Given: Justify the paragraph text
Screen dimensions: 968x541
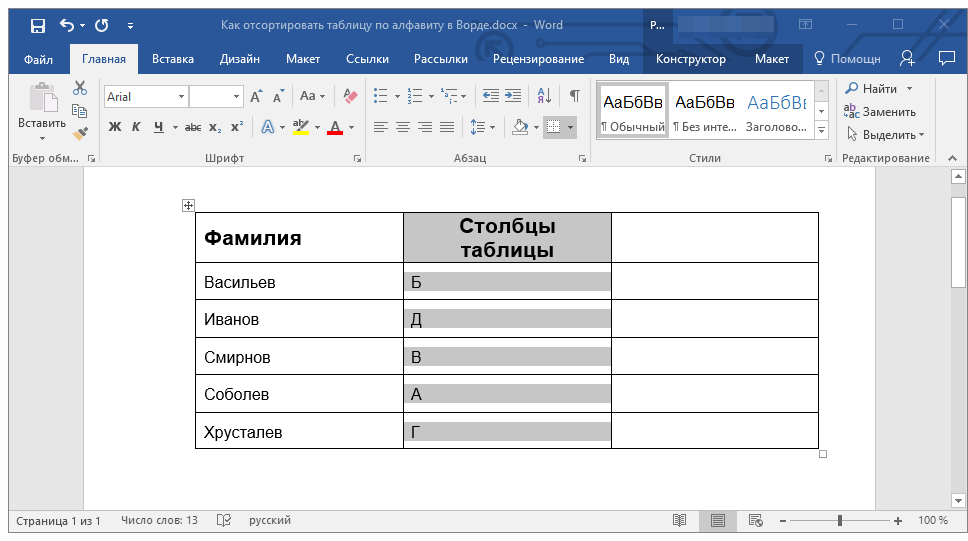Looking at the screenshot, I should 447,127.
